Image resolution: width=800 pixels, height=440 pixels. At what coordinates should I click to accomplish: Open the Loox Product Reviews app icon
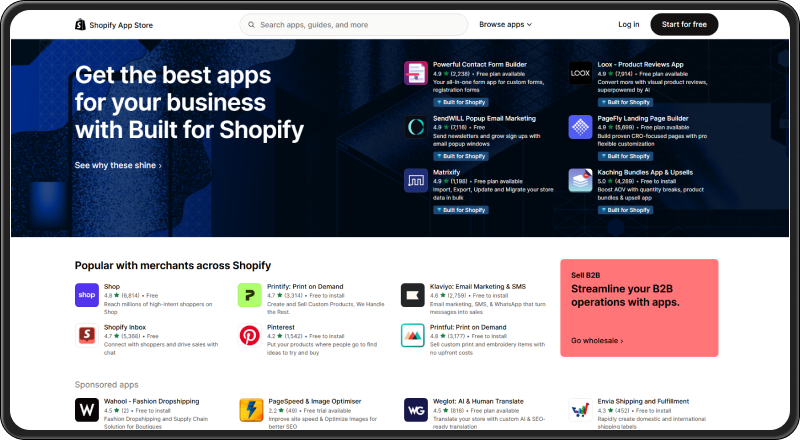click(580, 73)
